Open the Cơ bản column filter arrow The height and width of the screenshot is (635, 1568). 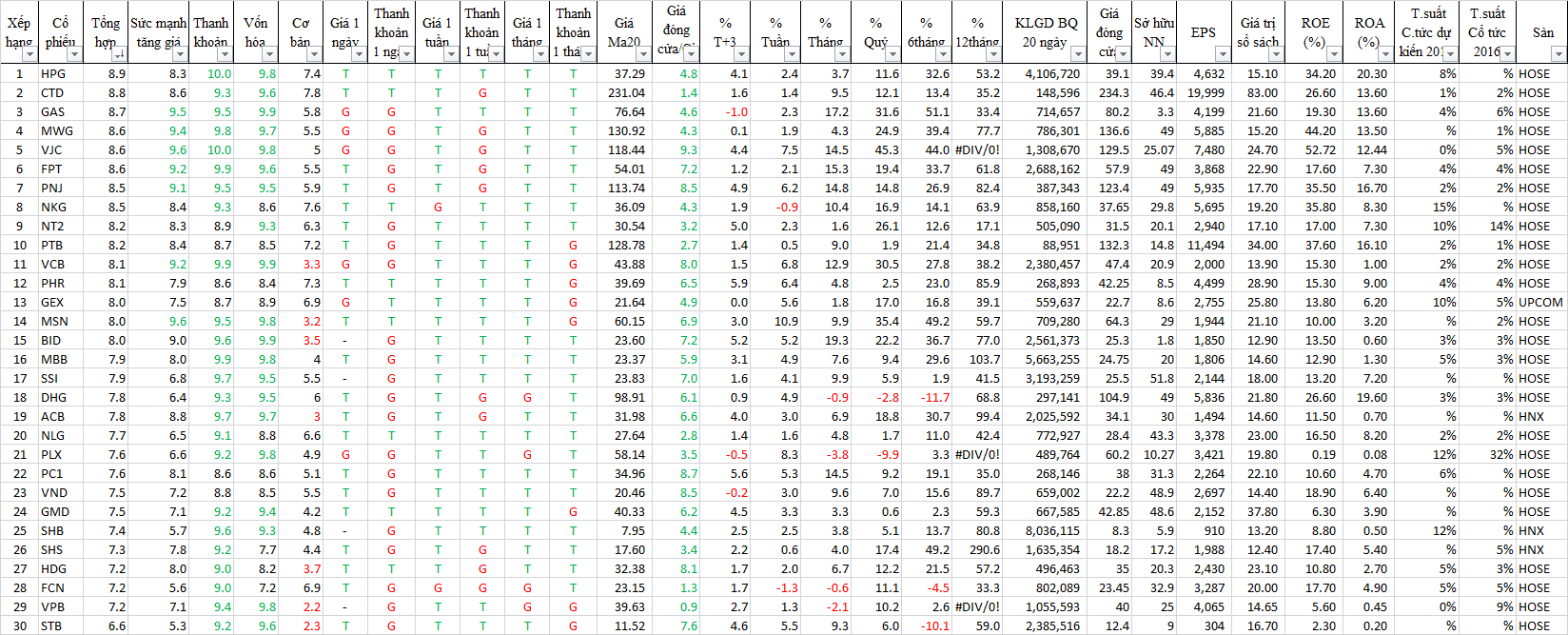(x=315, y=54)
